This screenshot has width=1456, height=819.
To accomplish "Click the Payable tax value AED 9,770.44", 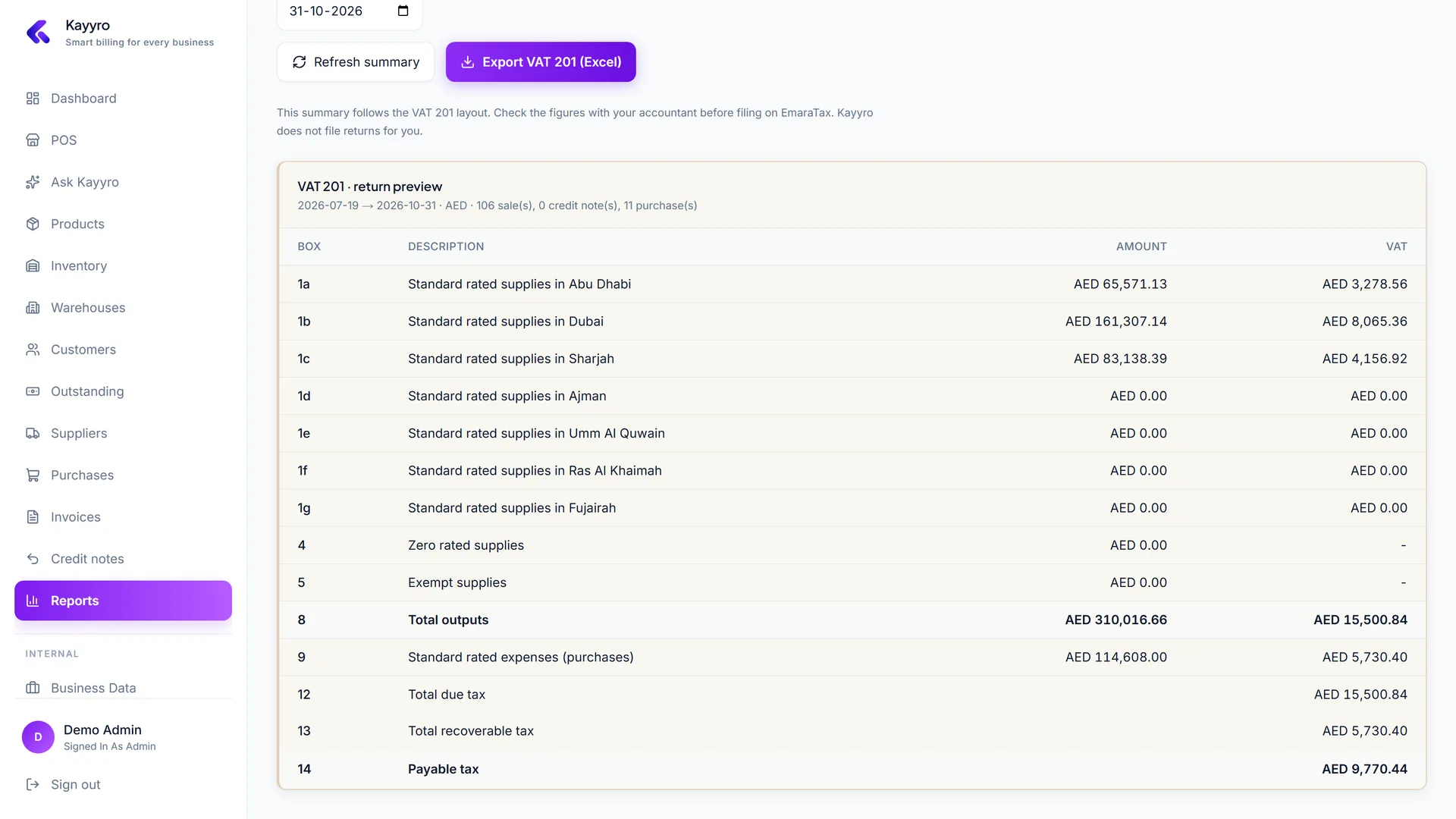I will point(1364,769).
